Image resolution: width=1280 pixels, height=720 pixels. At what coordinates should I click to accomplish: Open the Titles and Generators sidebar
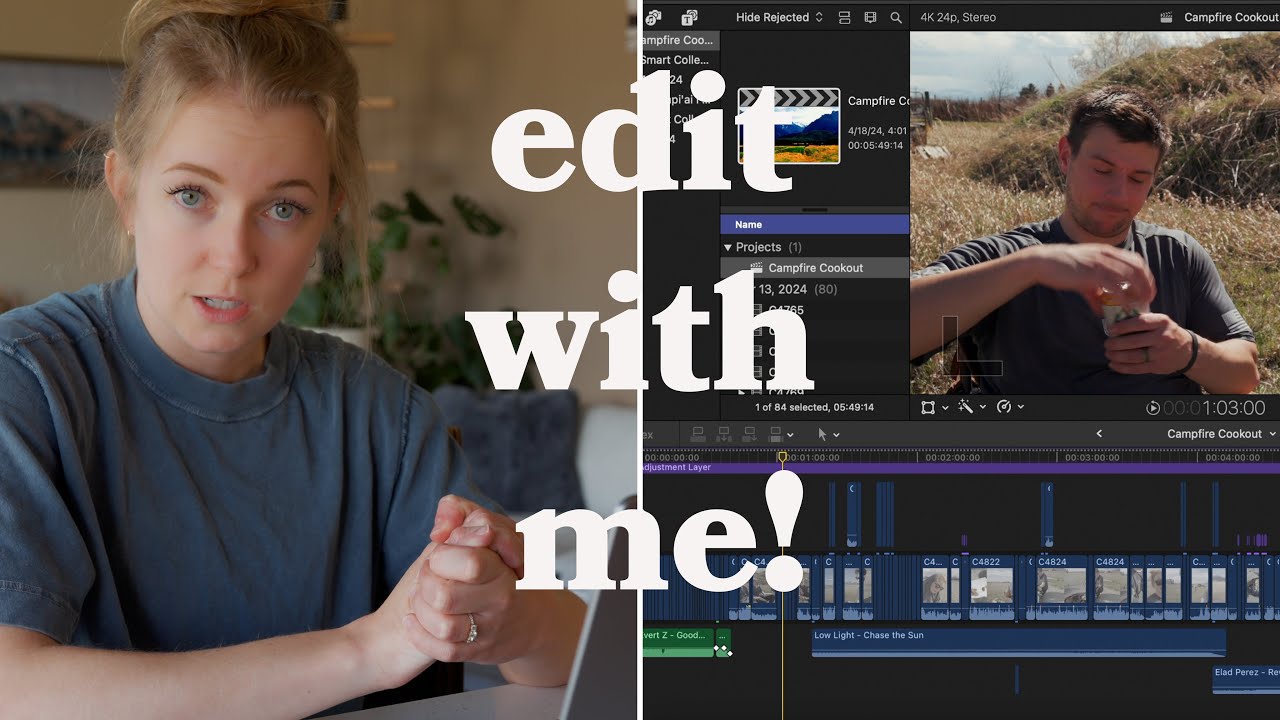tap(689, 17)
